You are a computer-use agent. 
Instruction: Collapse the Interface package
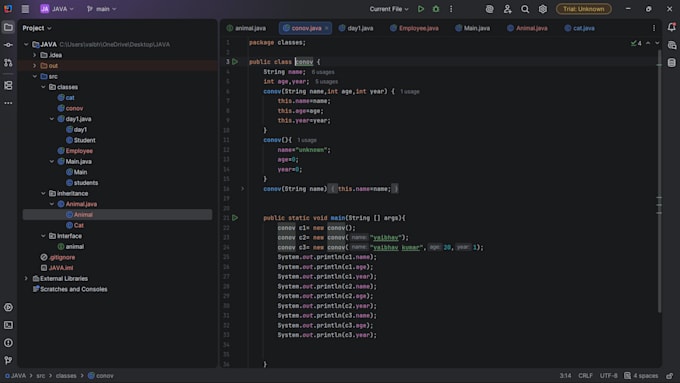click(x=43, y=236)
